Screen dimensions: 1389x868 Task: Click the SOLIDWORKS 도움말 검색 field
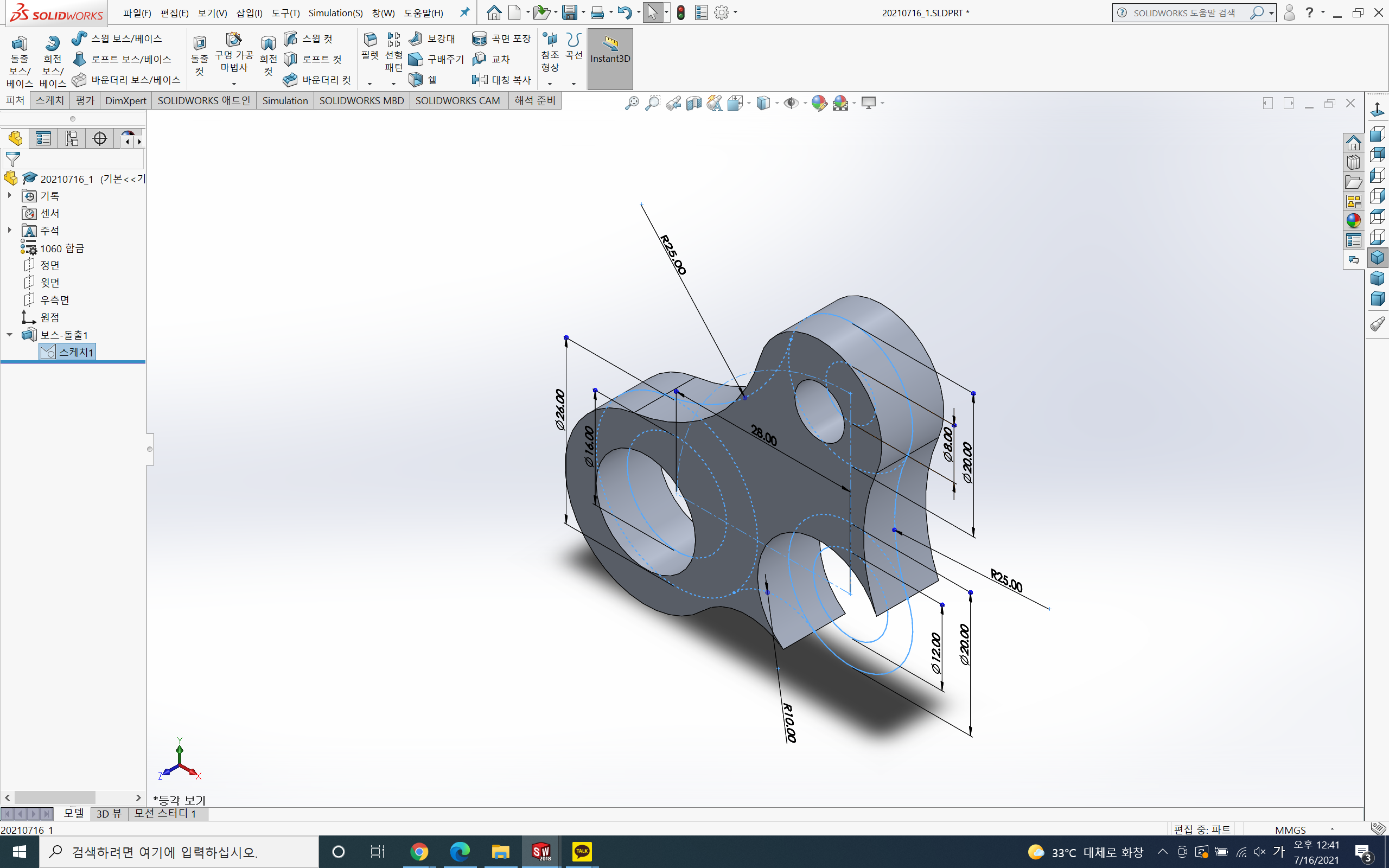1185,12
